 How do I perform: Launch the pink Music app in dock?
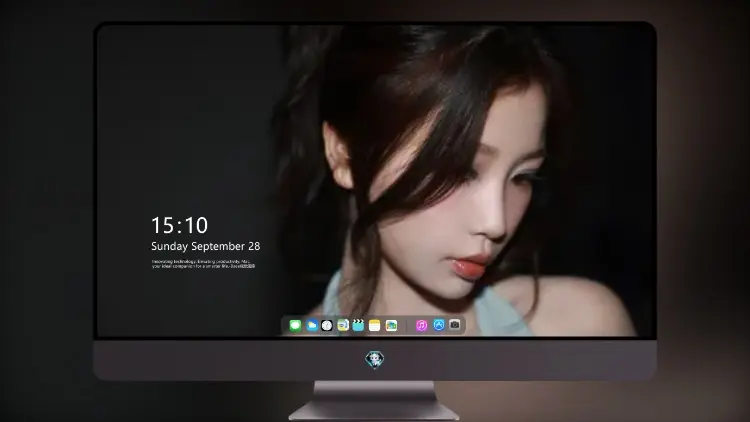[x=421, y=325]
